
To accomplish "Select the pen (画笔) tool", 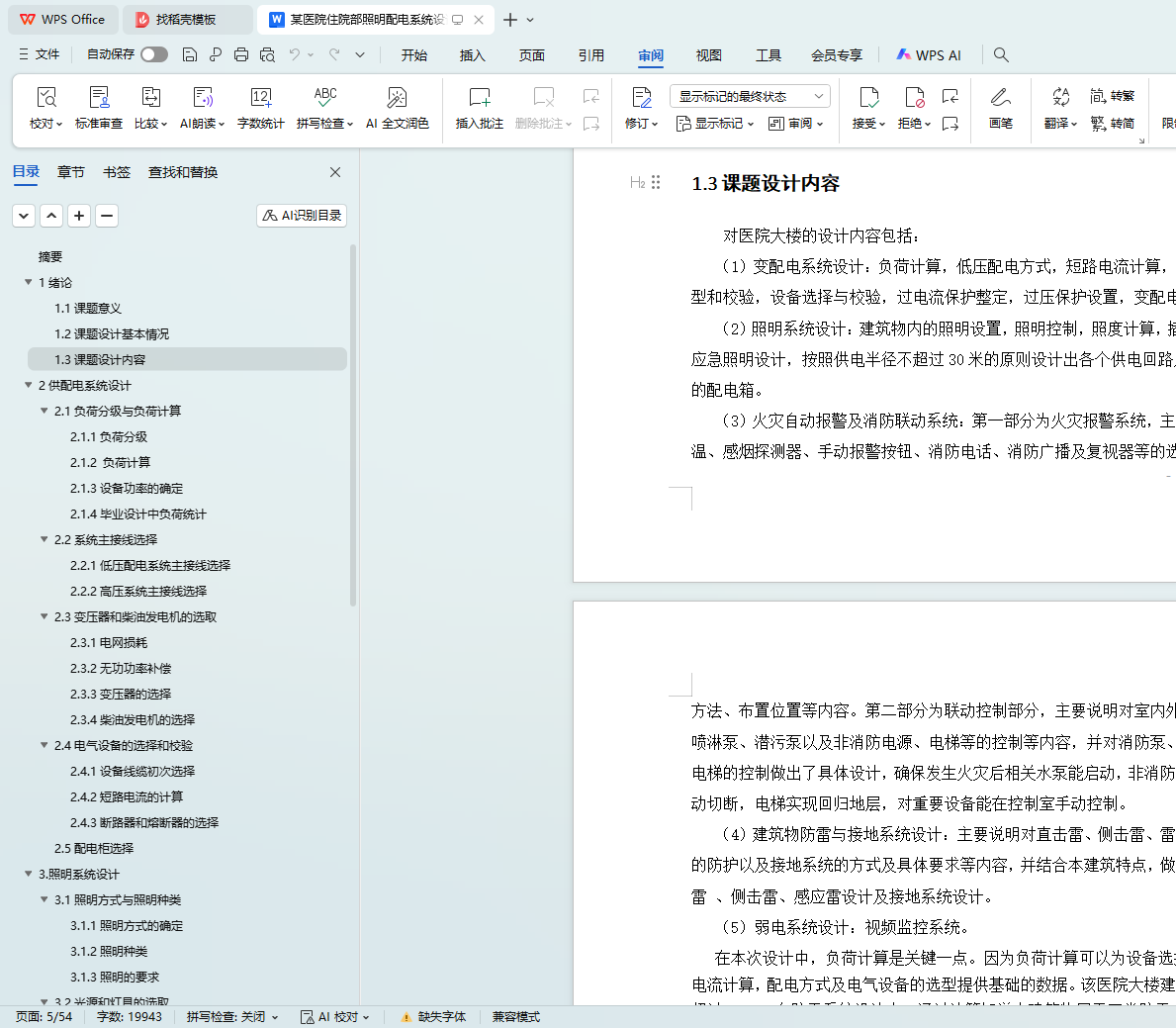I will click(1000, 98).
